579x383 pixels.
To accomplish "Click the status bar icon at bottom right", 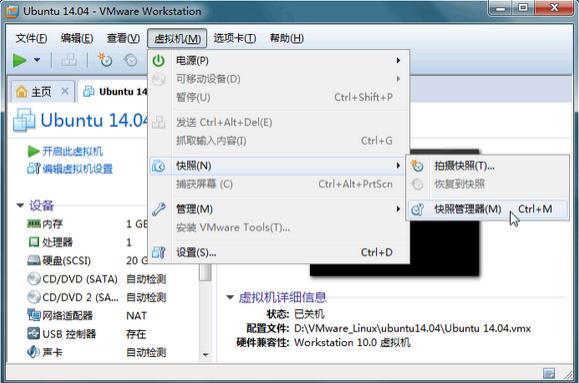I will click(549, 373).
